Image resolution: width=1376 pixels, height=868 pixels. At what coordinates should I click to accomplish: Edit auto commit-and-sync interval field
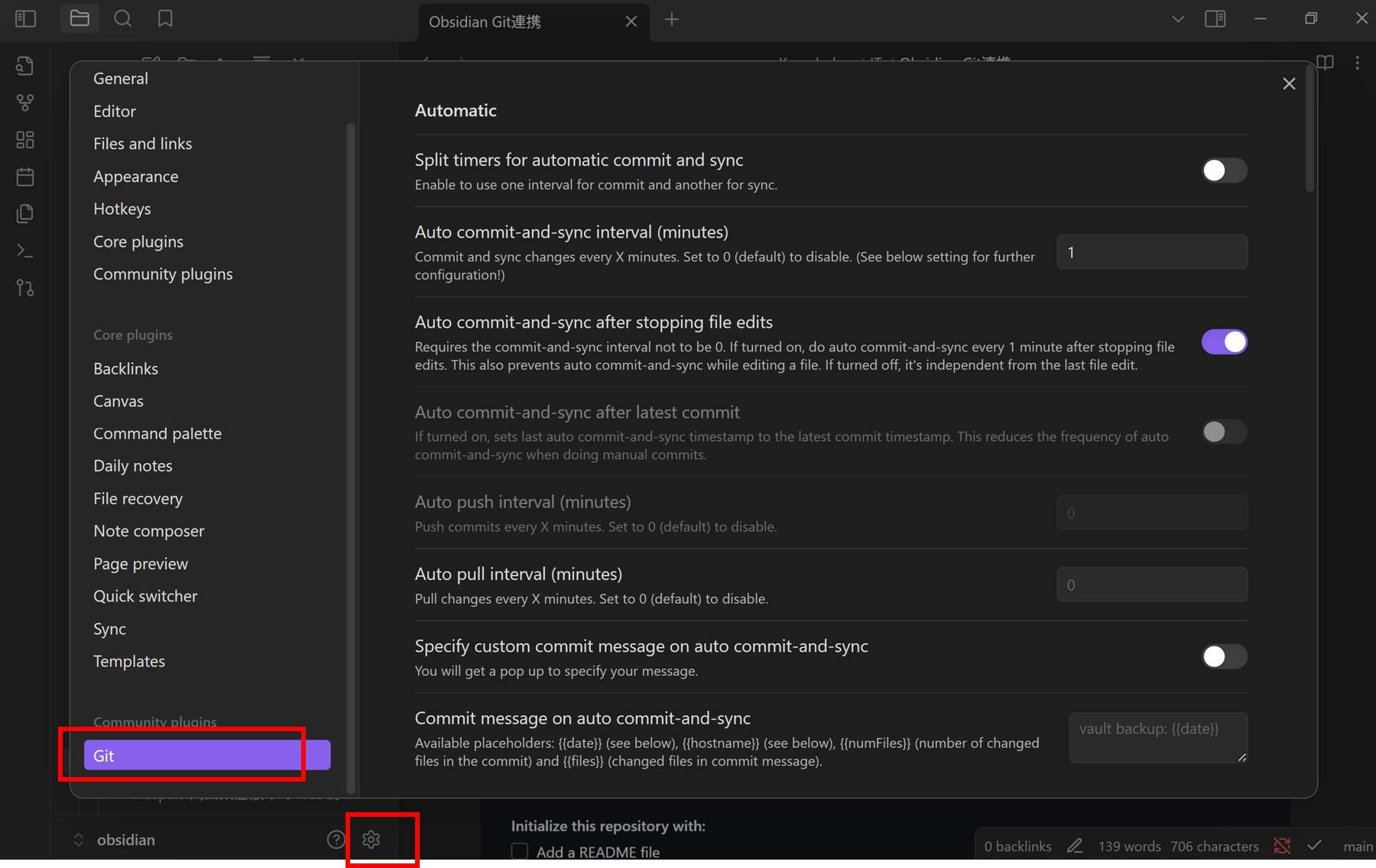[1152, 252]
